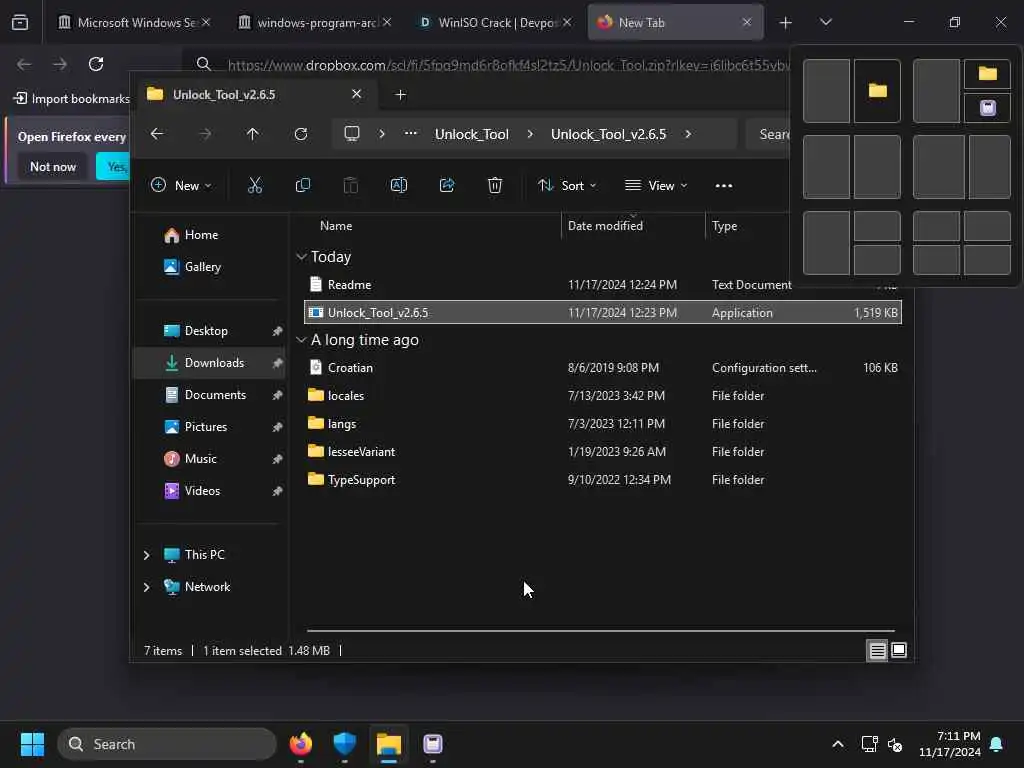Click the Delete trash can icon

click(495, 186)
